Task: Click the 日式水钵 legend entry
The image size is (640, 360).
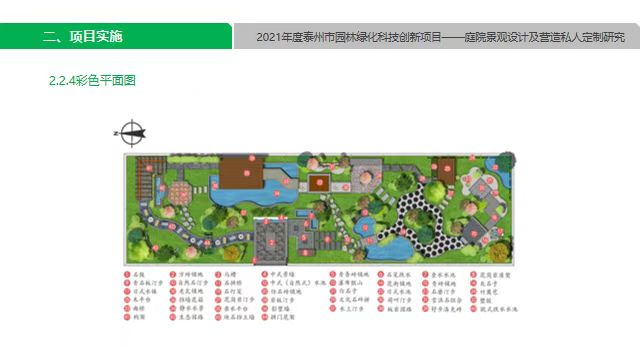Action: [140, 291]
